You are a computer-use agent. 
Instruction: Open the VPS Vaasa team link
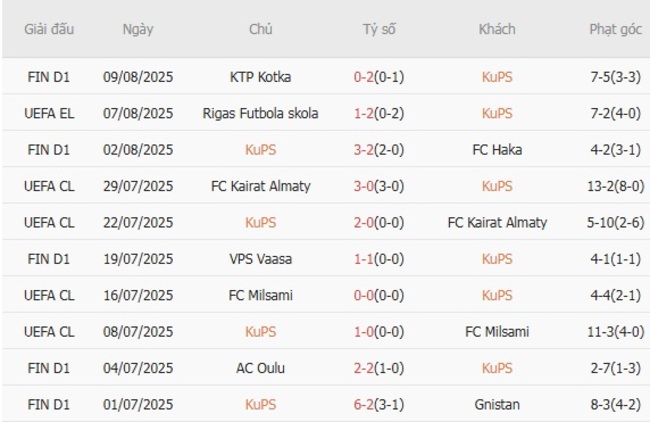260,258
